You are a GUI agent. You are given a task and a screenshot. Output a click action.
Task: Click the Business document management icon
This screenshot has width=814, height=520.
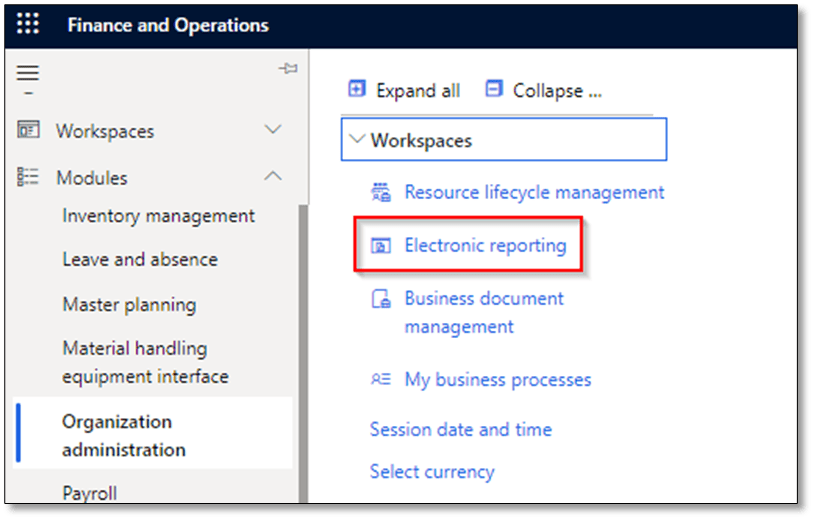coord(381,299)
